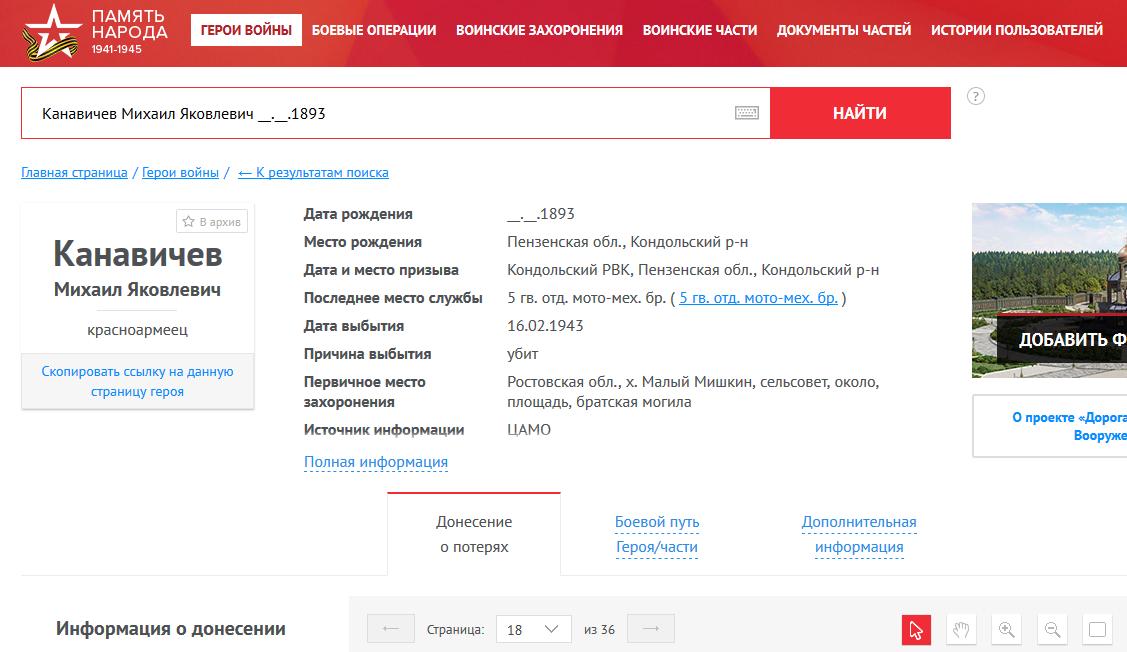Open the Воинские захоронения menu item
This screenshot has height=652, width=1127.
pyautogui.click(x=539, y=30)
